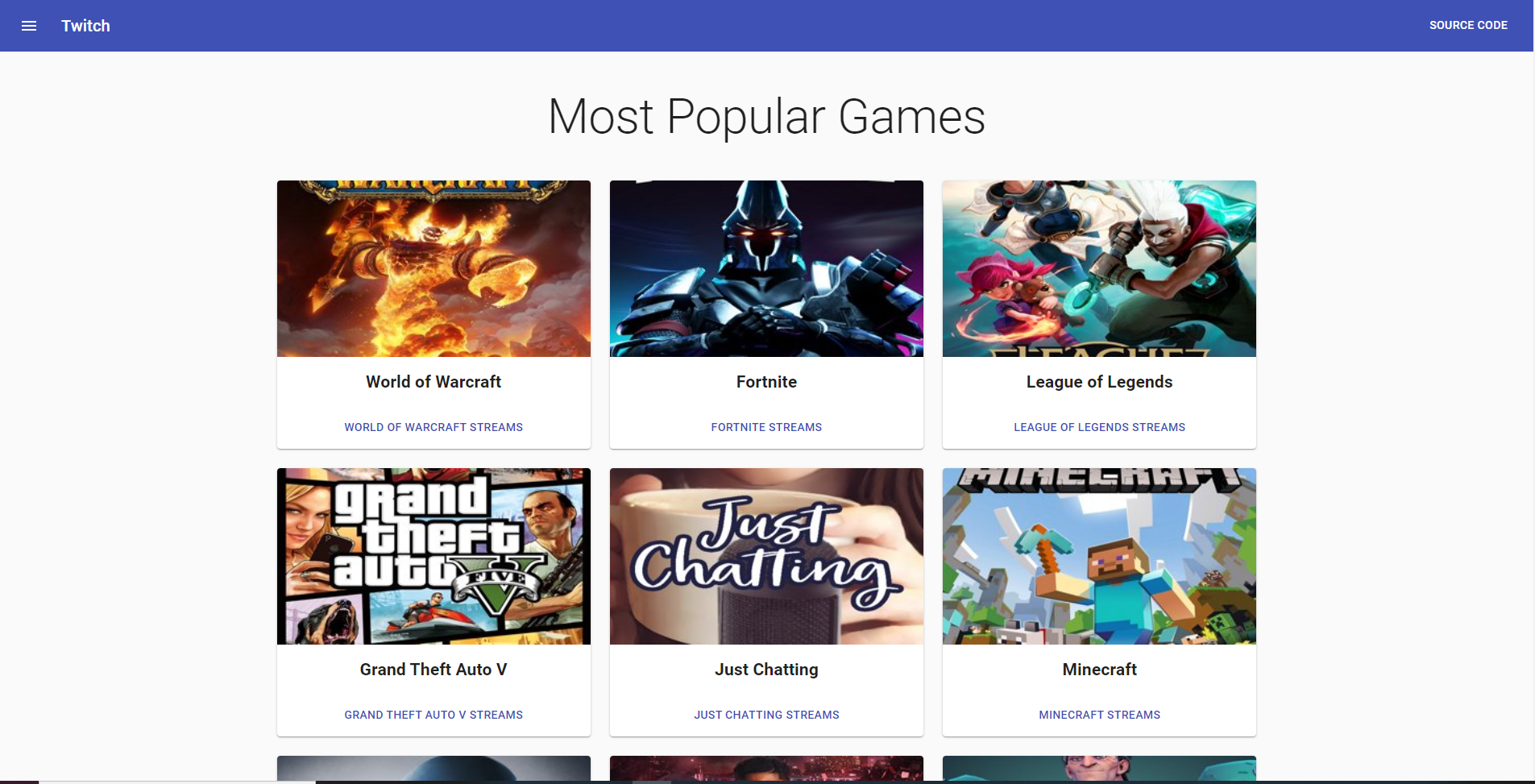Image resolution: width=1535 pixels, height=784 pixels.
Task: Select the League of Legends card title
Action: pyautogui.click(x=1099, y=382)
